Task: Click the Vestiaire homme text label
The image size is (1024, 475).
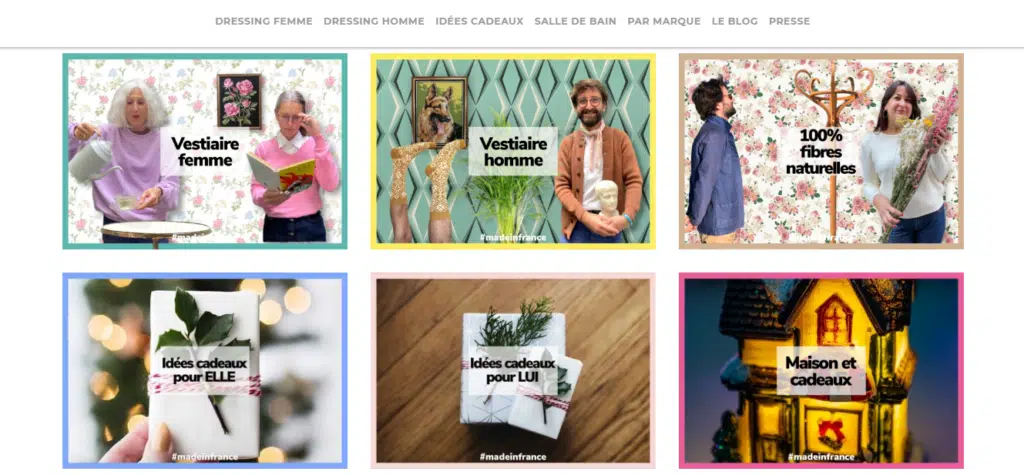Action: point(513,152)
